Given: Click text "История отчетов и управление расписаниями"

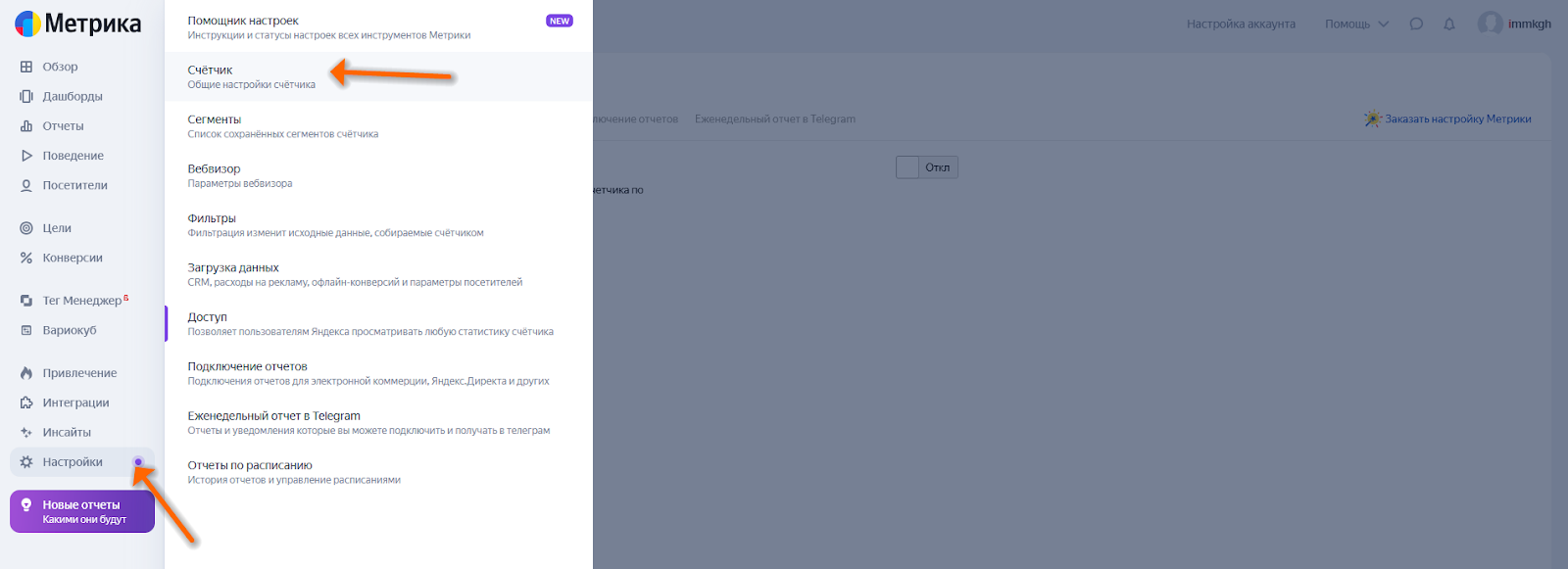Looking at the screenshot, I should click(x=294, y=480).
